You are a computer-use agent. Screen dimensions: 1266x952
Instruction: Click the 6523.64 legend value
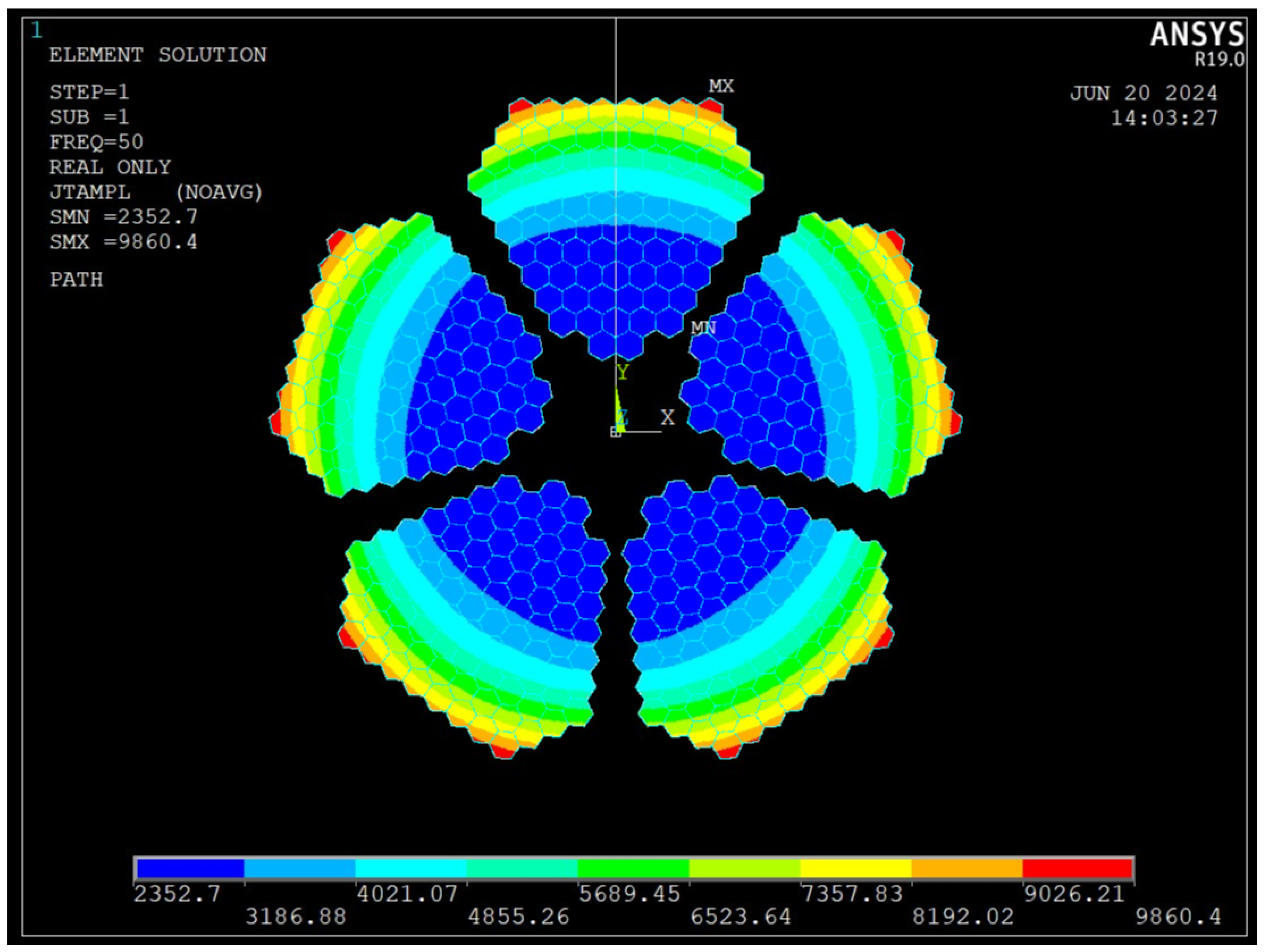coord(741,917)
